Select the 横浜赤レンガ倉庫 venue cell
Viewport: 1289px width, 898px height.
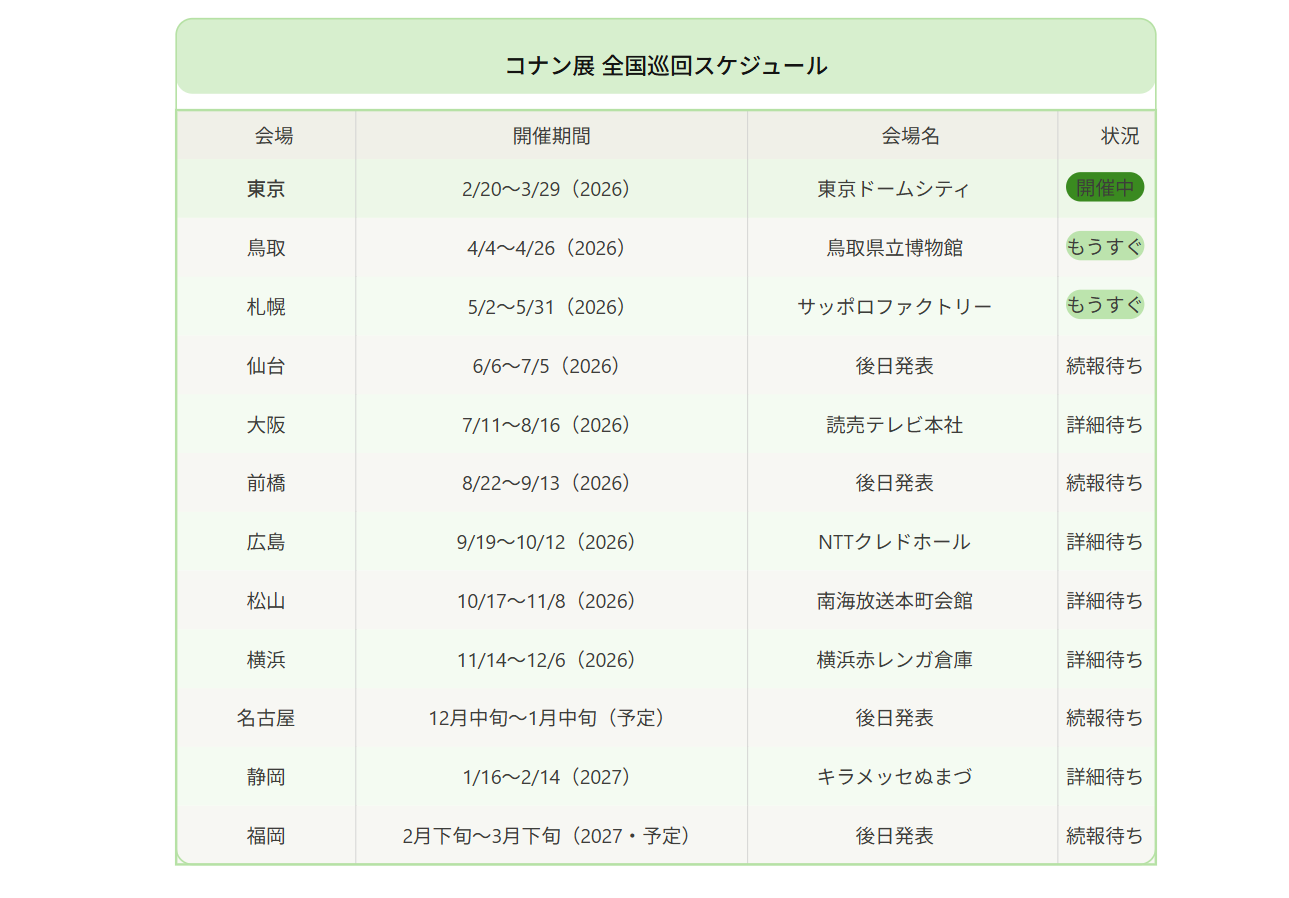pyautogui.click(x=894, y=660)
